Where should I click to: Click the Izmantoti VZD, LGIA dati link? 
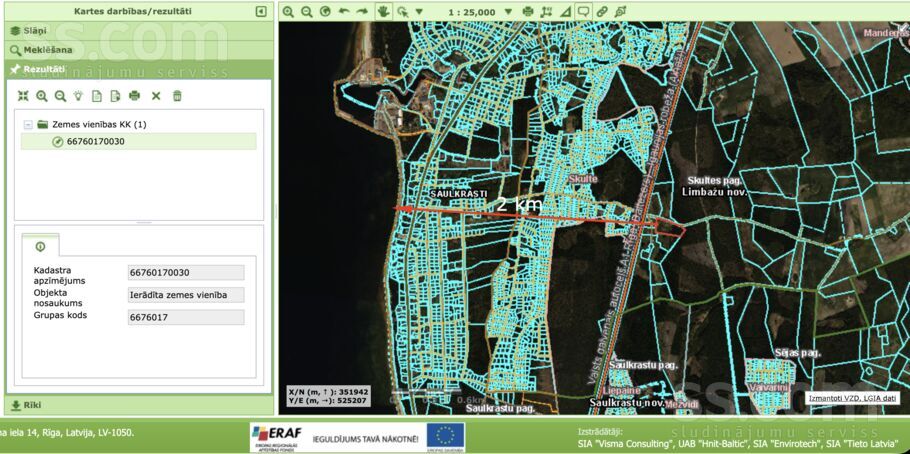[852, 398]
